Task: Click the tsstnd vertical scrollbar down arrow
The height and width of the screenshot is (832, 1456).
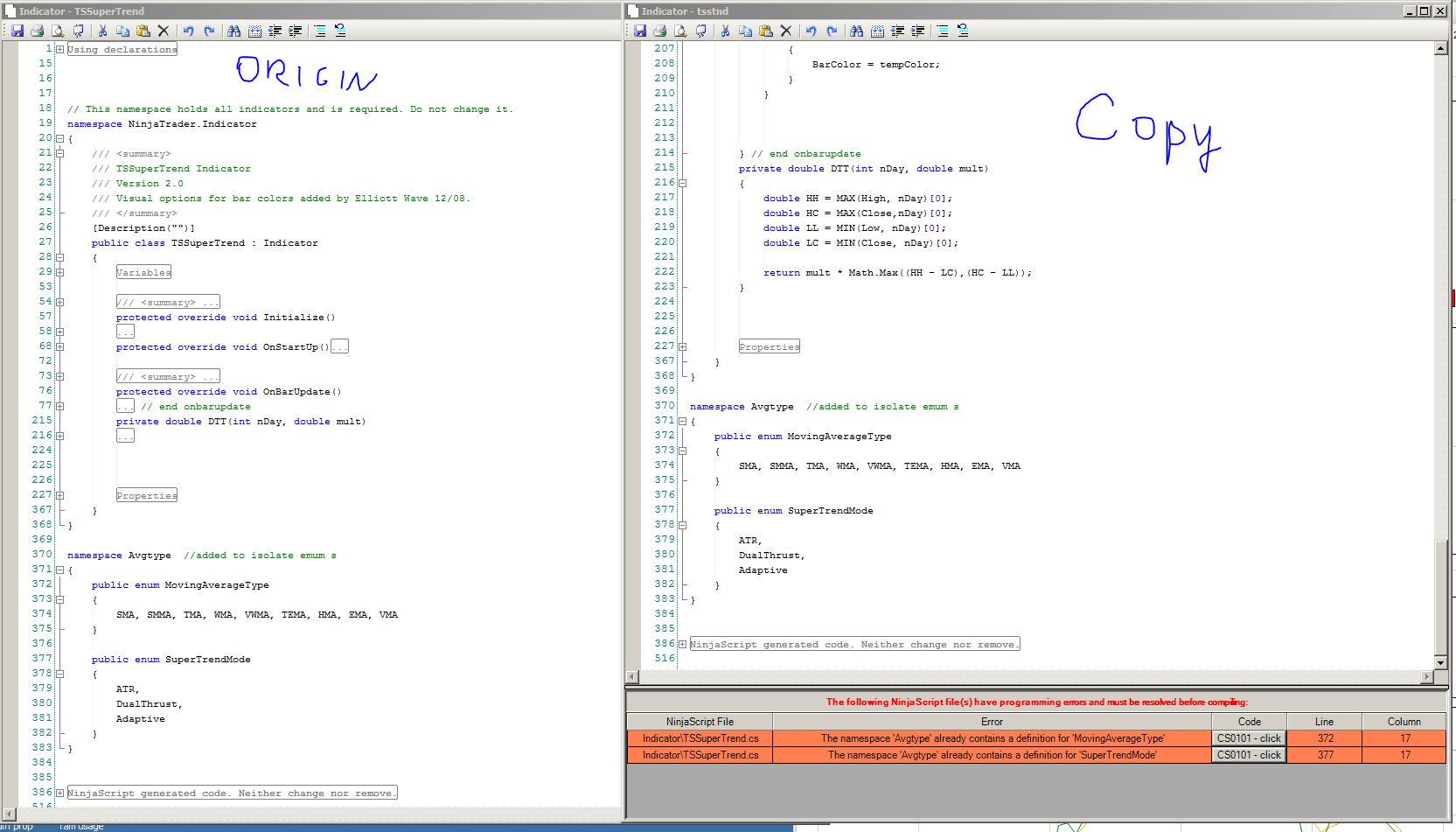Action: coord(1441,663)
